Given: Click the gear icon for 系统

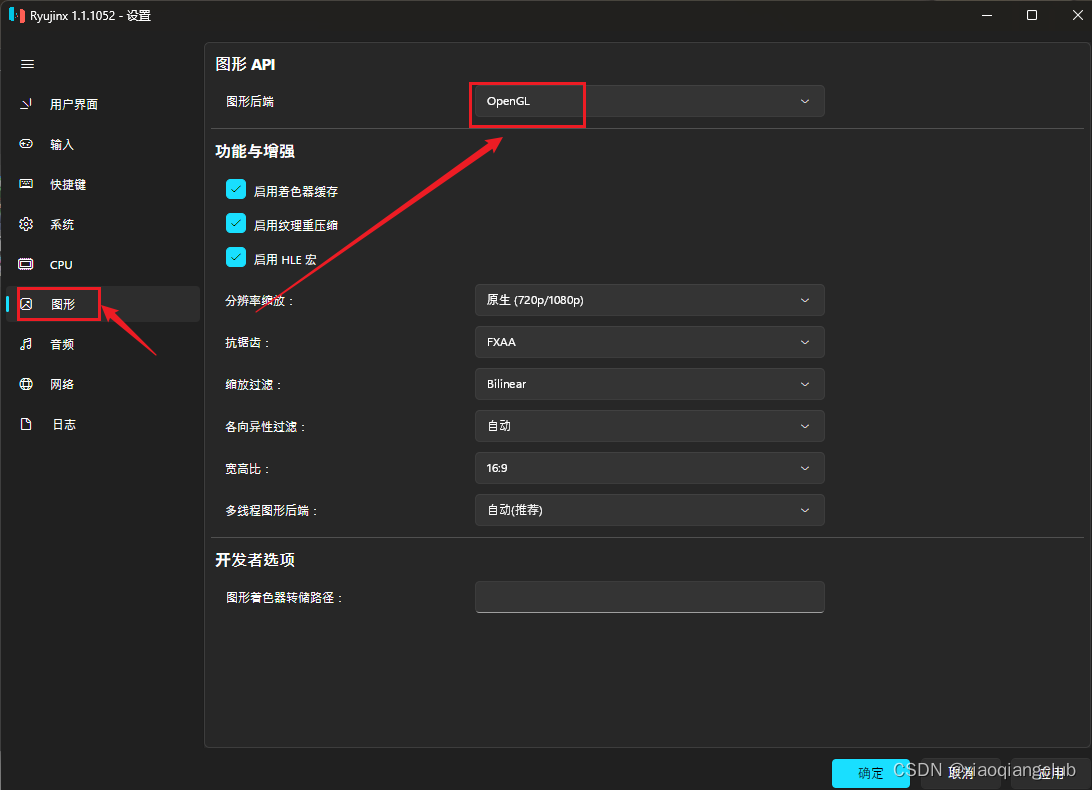Looking at the screenshot, I should [x=27, y=224].
